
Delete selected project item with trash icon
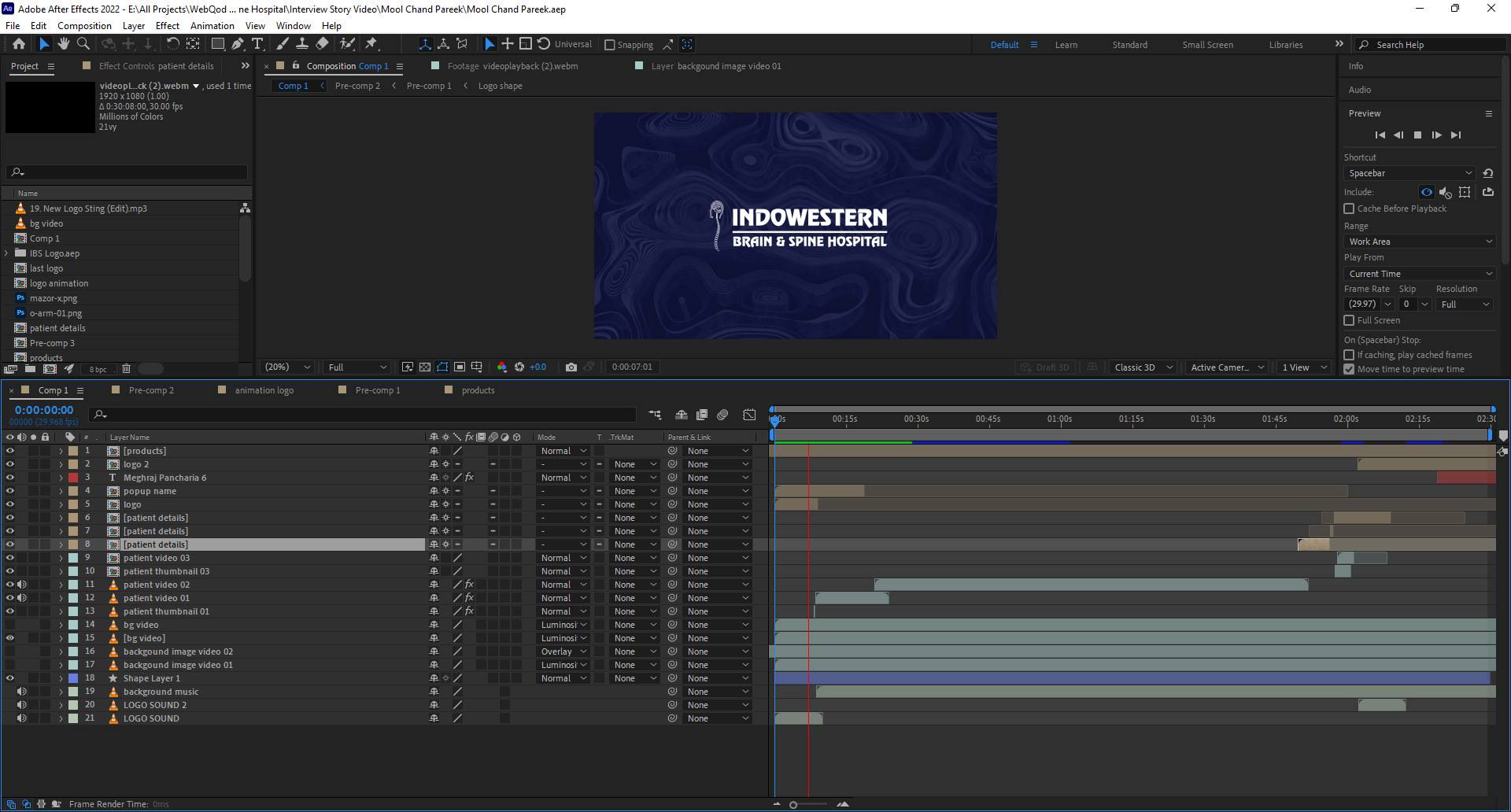pyautogui.click(x=126, y=368)
